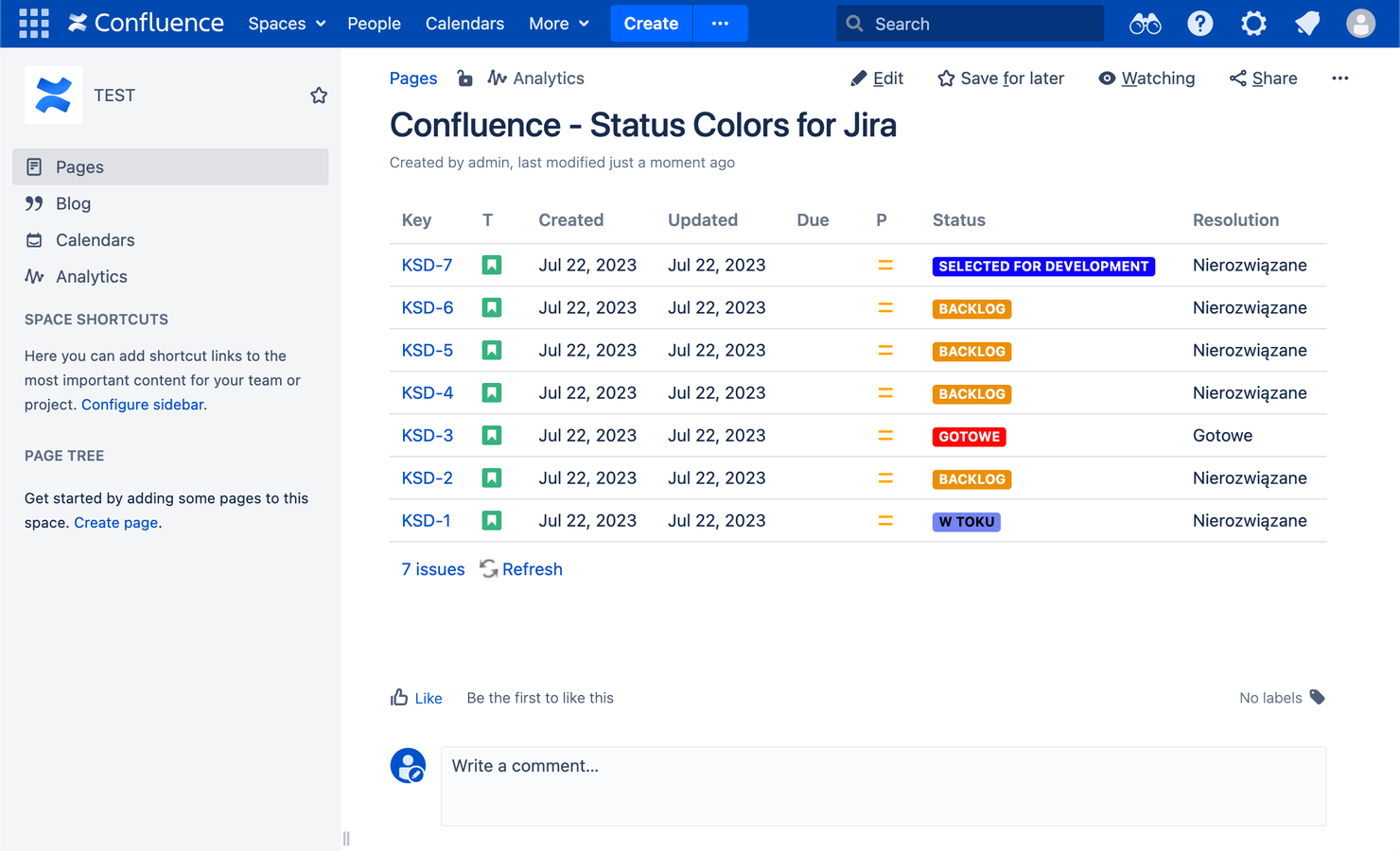Open issue KSD-7
Viewport: 1400px width, 851px height.
(x=427, y=265)
